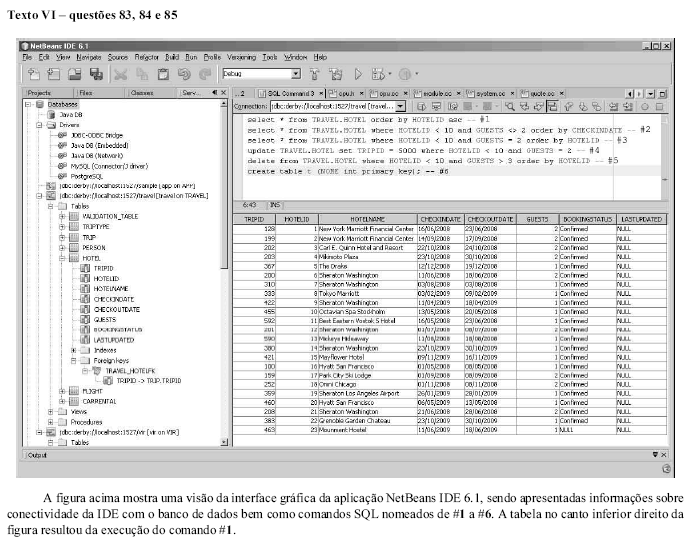692x538 pixels.
Task: Collapse the HOTEL table node
Action: pyautogui.click(x=62, y=258)
